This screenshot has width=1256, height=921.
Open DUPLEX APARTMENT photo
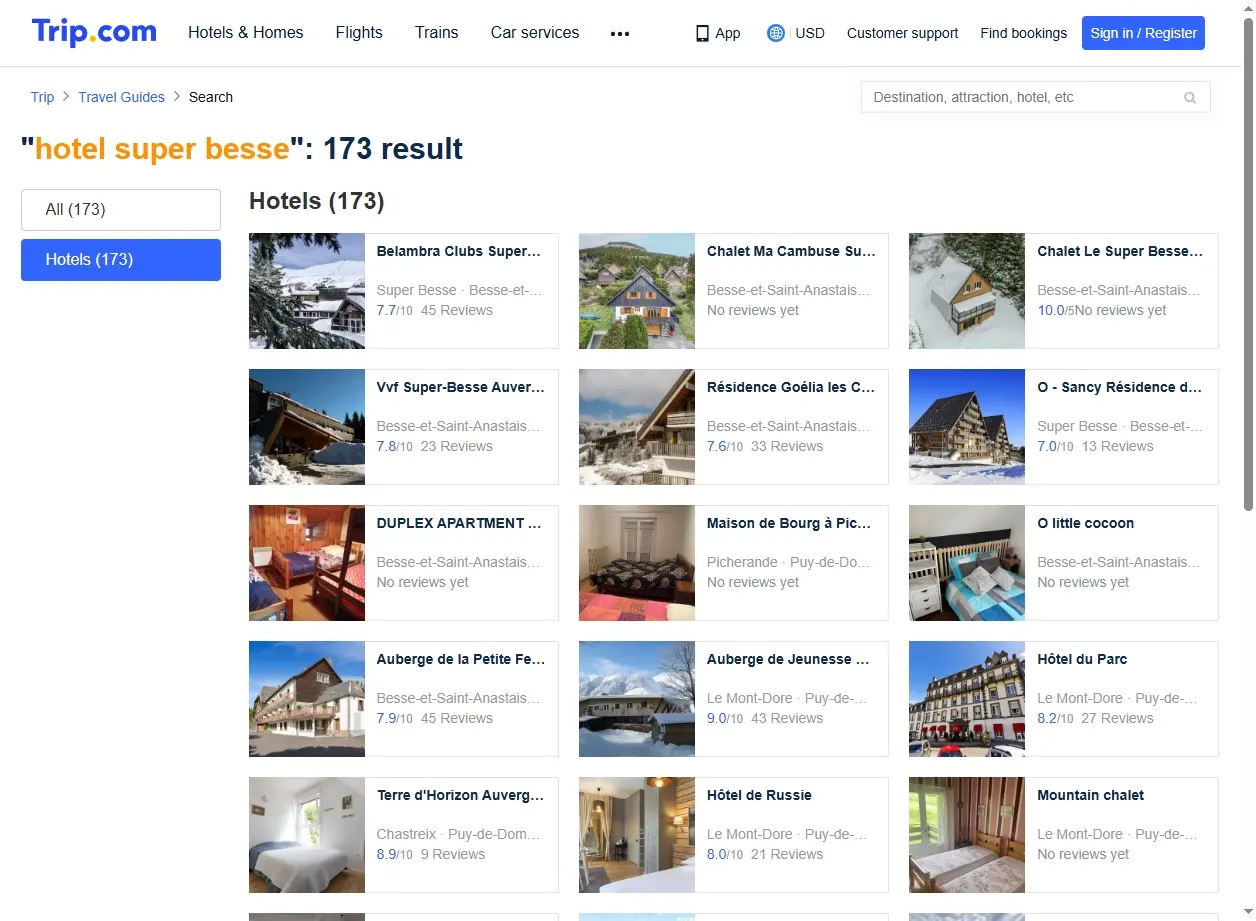click(x=307, y=563)
